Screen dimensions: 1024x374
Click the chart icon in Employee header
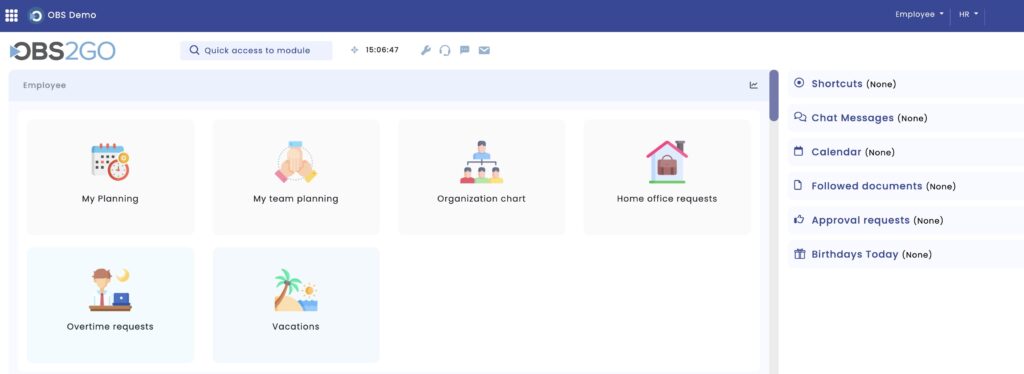pos(754,85)
